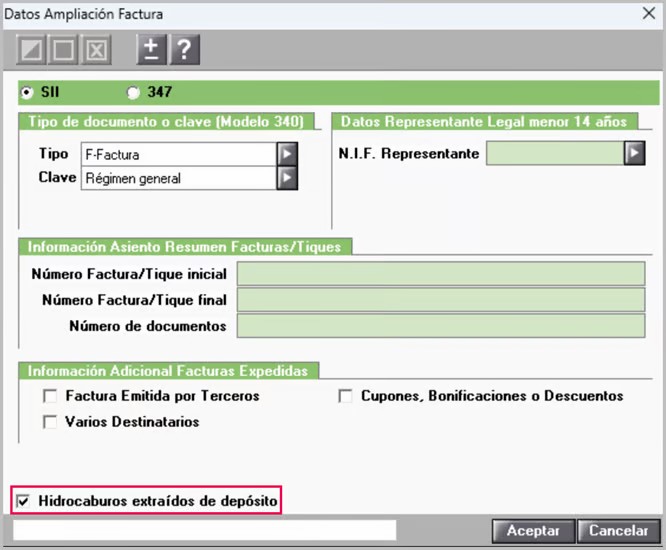Enable Varios Destinatarios checkbox

point(50,422)
